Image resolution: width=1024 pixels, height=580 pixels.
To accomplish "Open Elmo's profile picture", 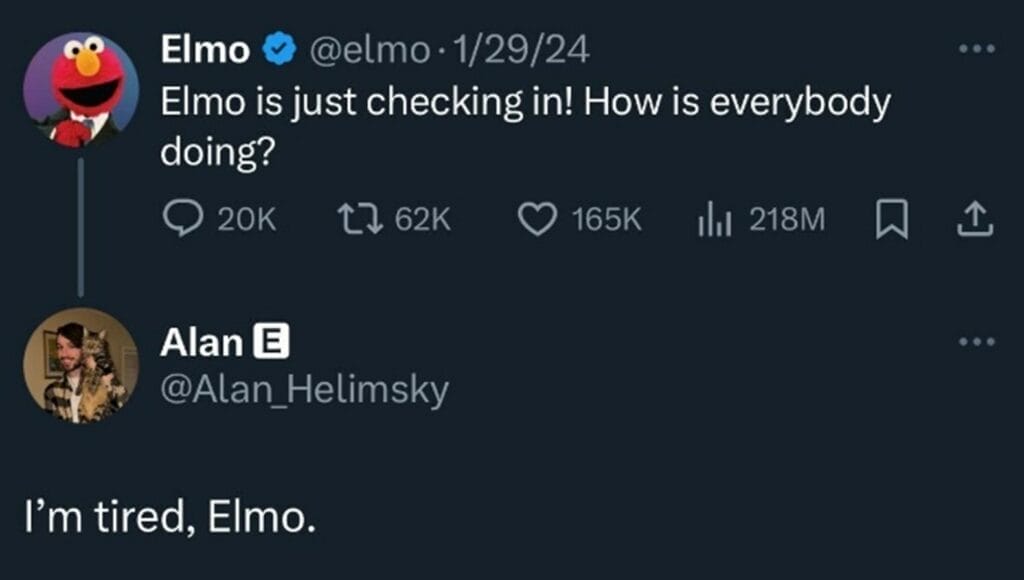I will click(81, 89).
